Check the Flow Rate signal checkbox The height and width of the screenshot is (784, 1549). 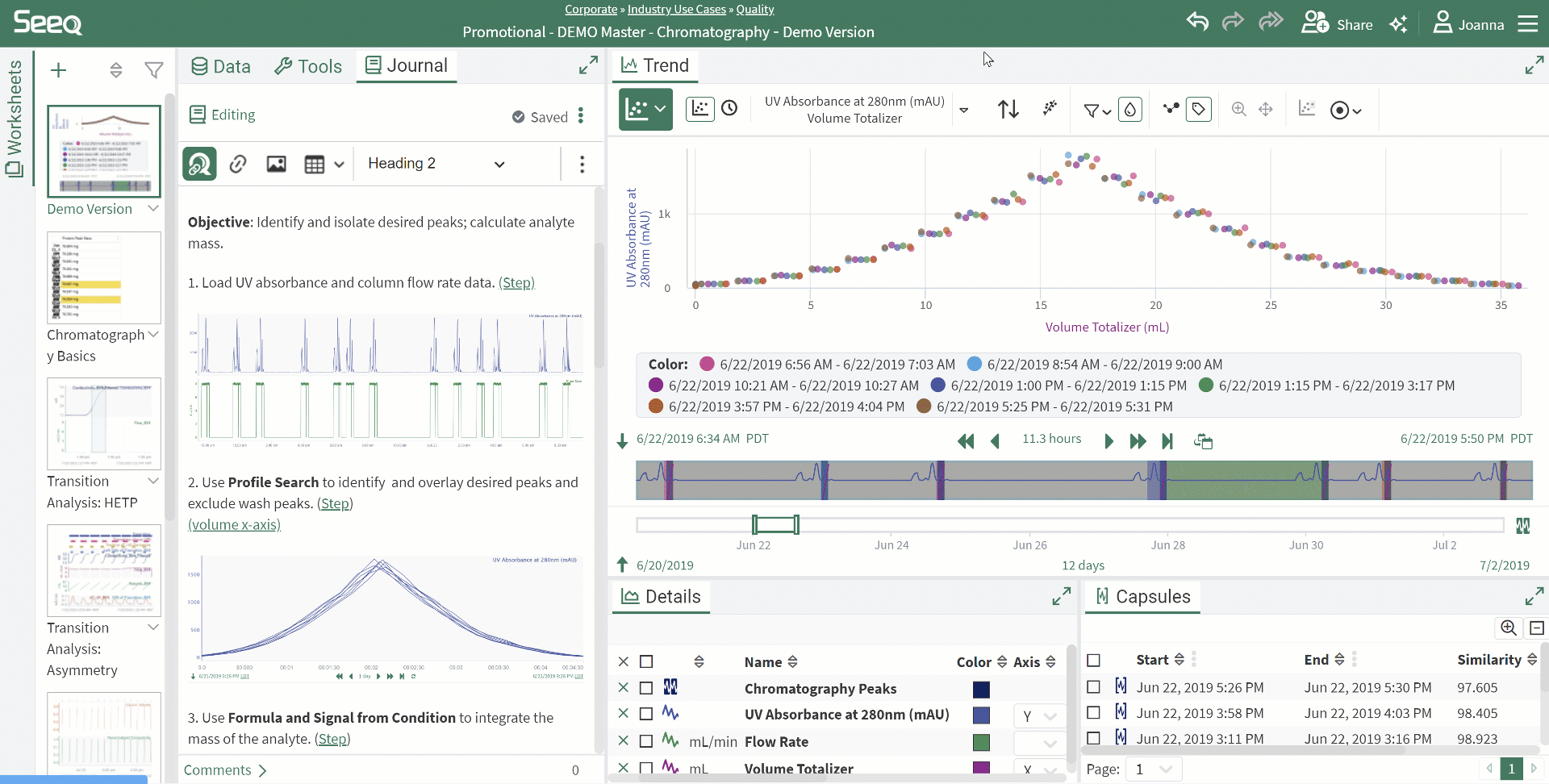tap(646, 741)
